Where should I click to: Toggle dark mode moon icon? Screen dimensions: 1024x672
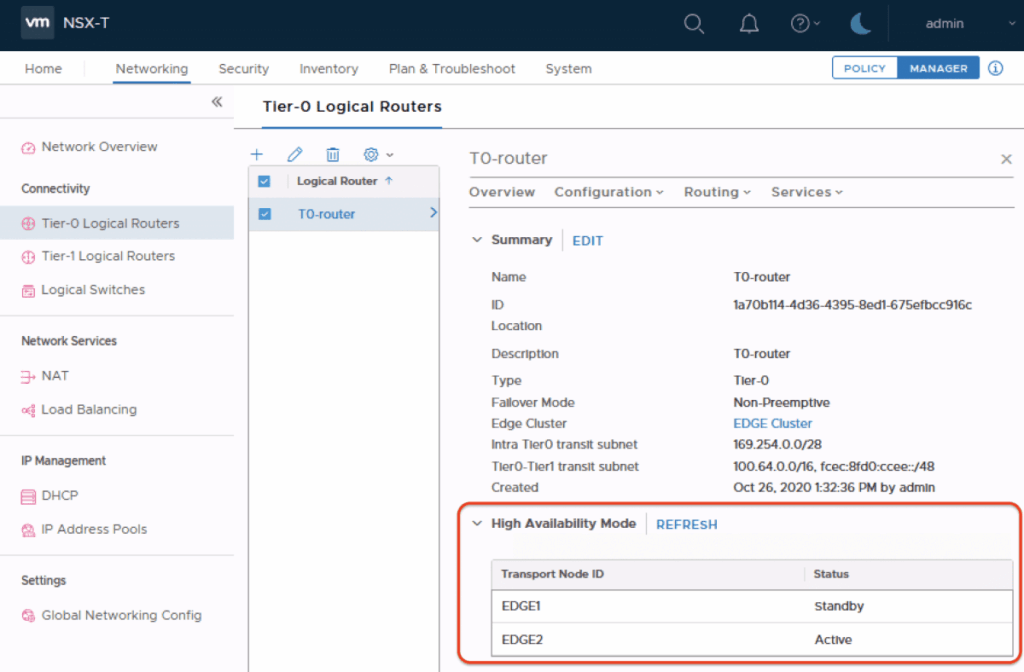coord(861,24)
